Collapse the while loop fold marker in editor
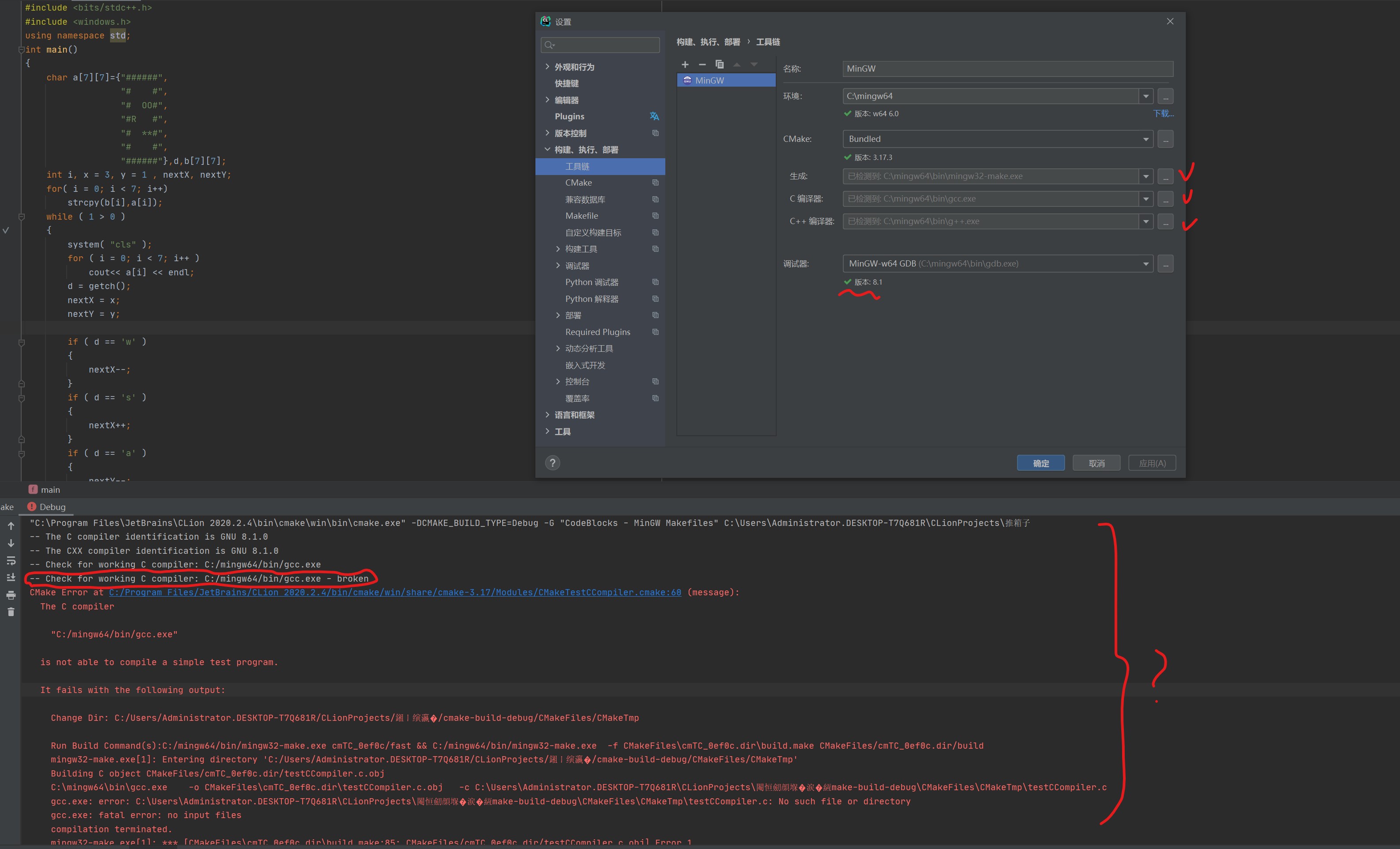This screenshot has height=849, width=1400. 22,217
